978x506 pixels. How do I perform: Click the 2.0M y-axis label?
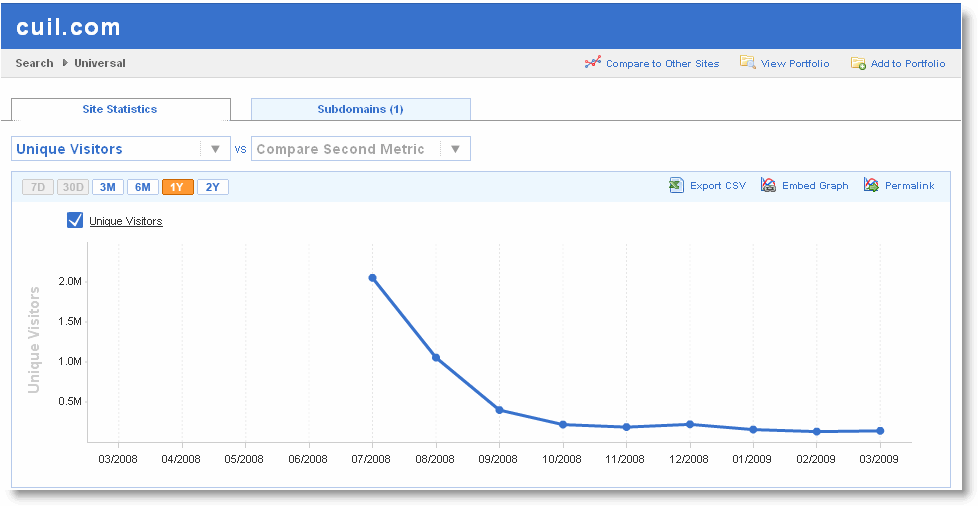(70, 281)
